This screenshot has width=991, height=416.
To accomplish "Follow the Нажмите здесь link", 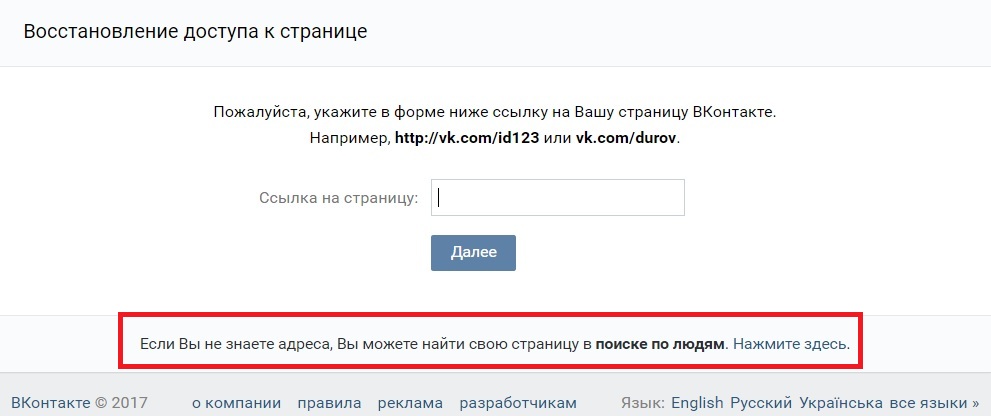I will (x=791, y=344).
